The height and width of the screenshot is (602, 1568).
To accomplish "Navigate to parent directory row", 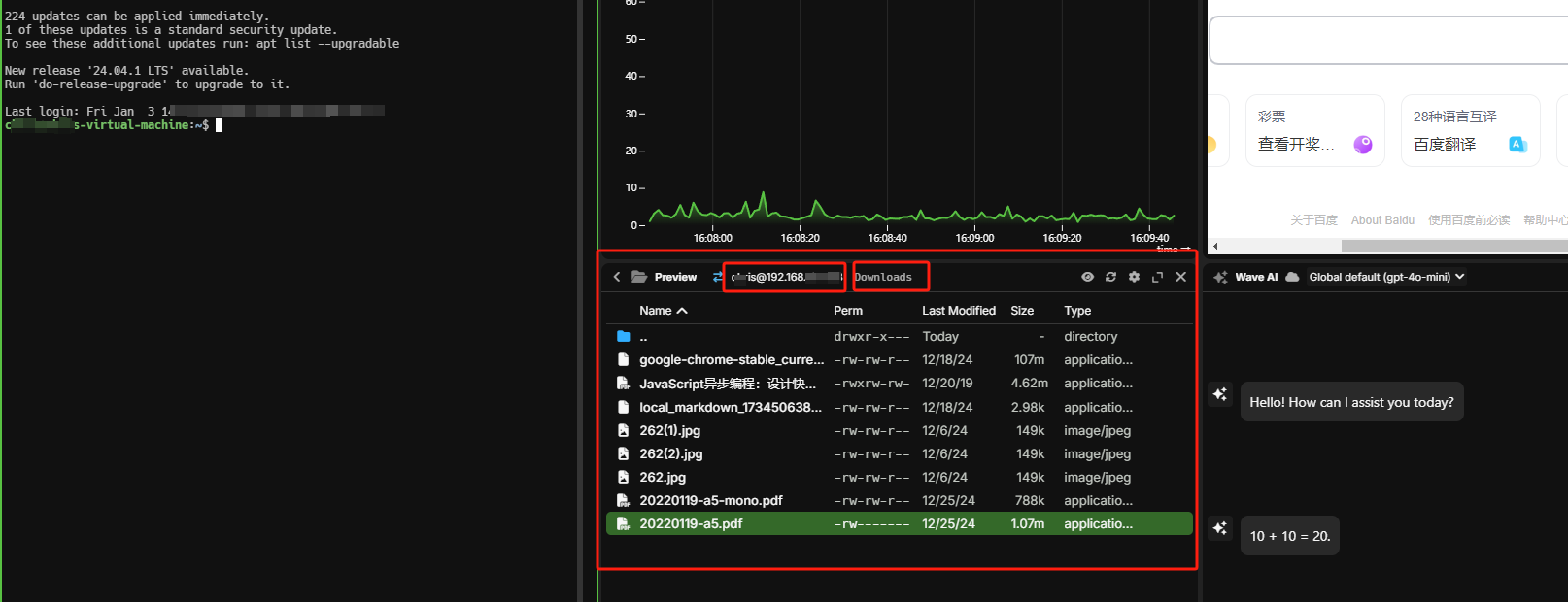I will 643,337.
